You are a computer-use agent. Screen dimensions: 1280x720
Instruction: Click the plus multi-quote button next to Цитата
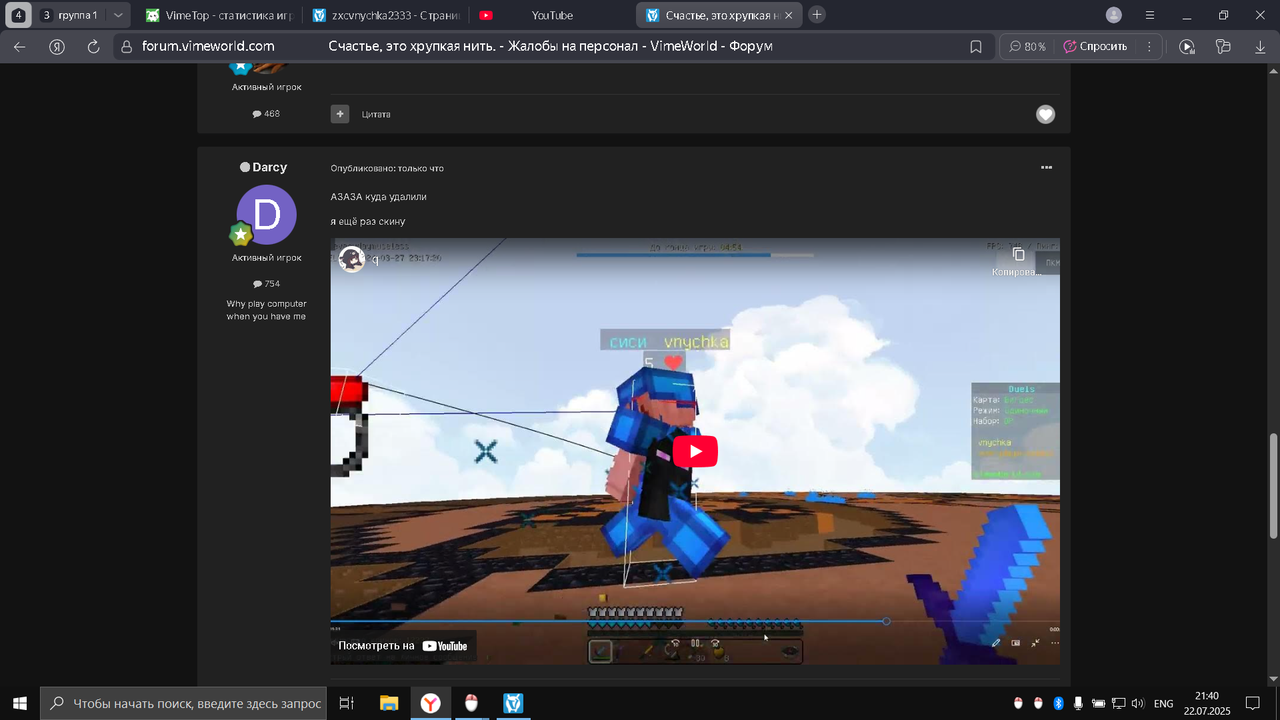tap(340, 114)
